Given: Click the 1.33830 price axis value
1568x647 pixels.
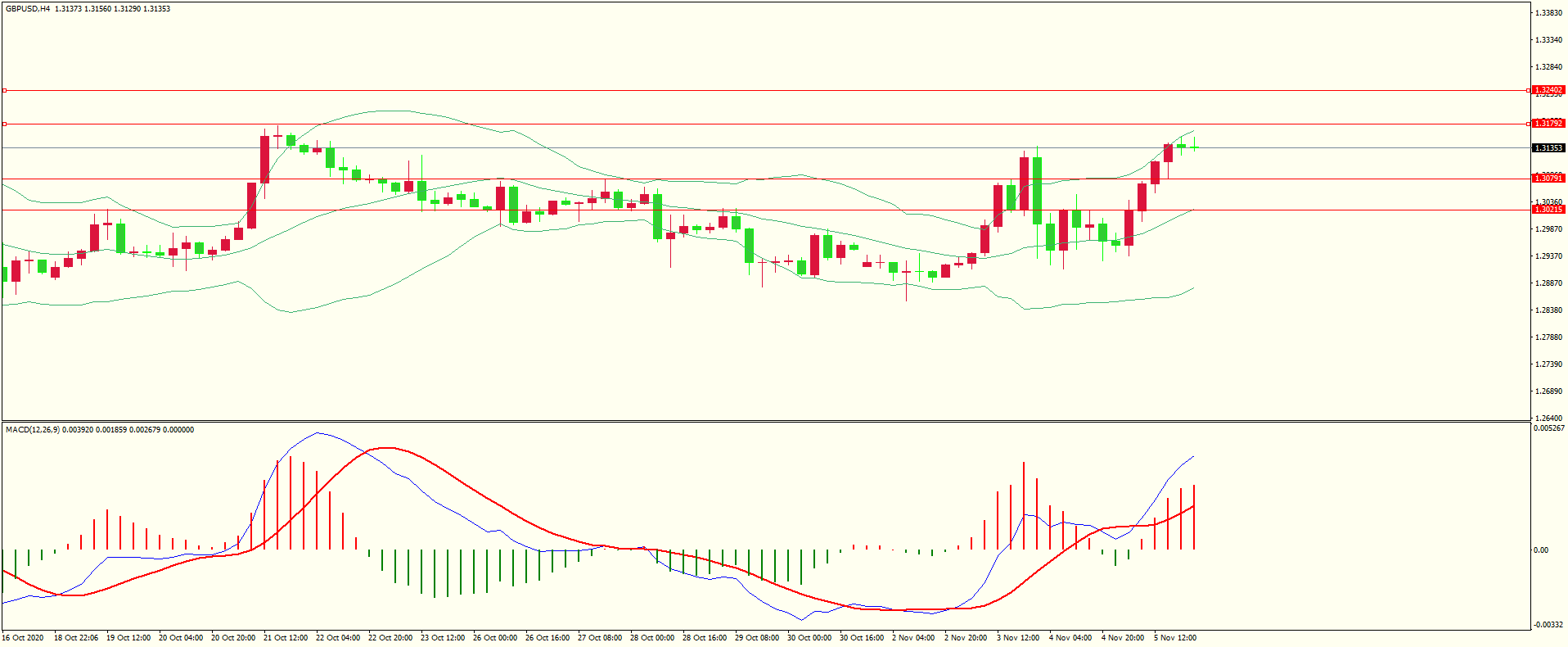Looking at the screenshot, I should tap(1549, 13).
